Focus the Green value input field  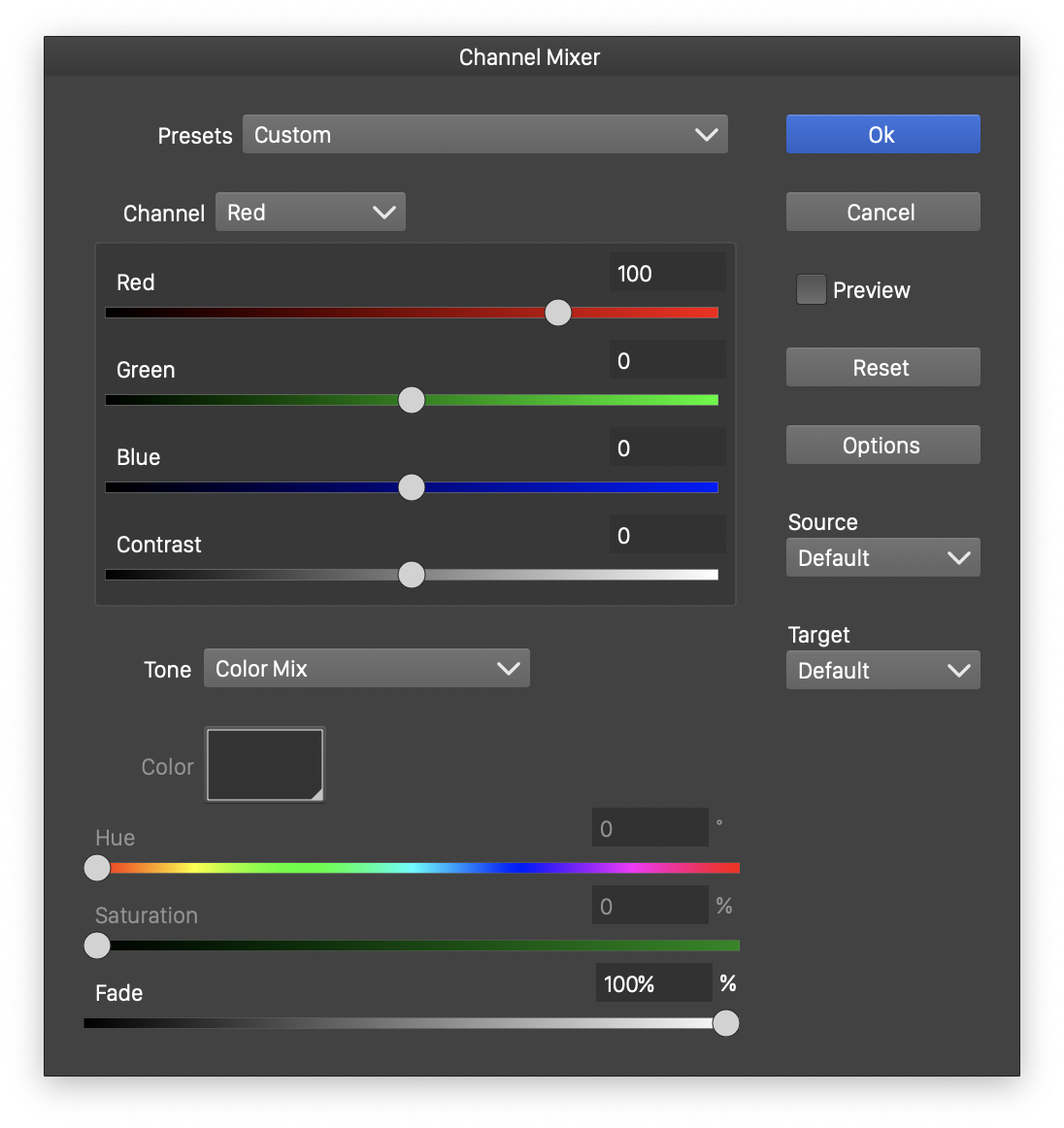pos(667,360)
